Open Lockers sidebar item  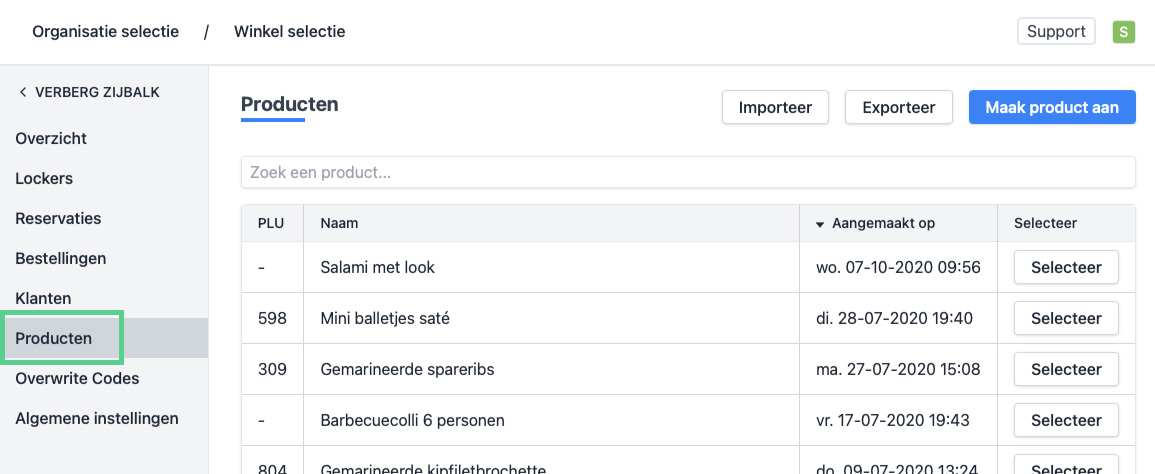point(44,178)
